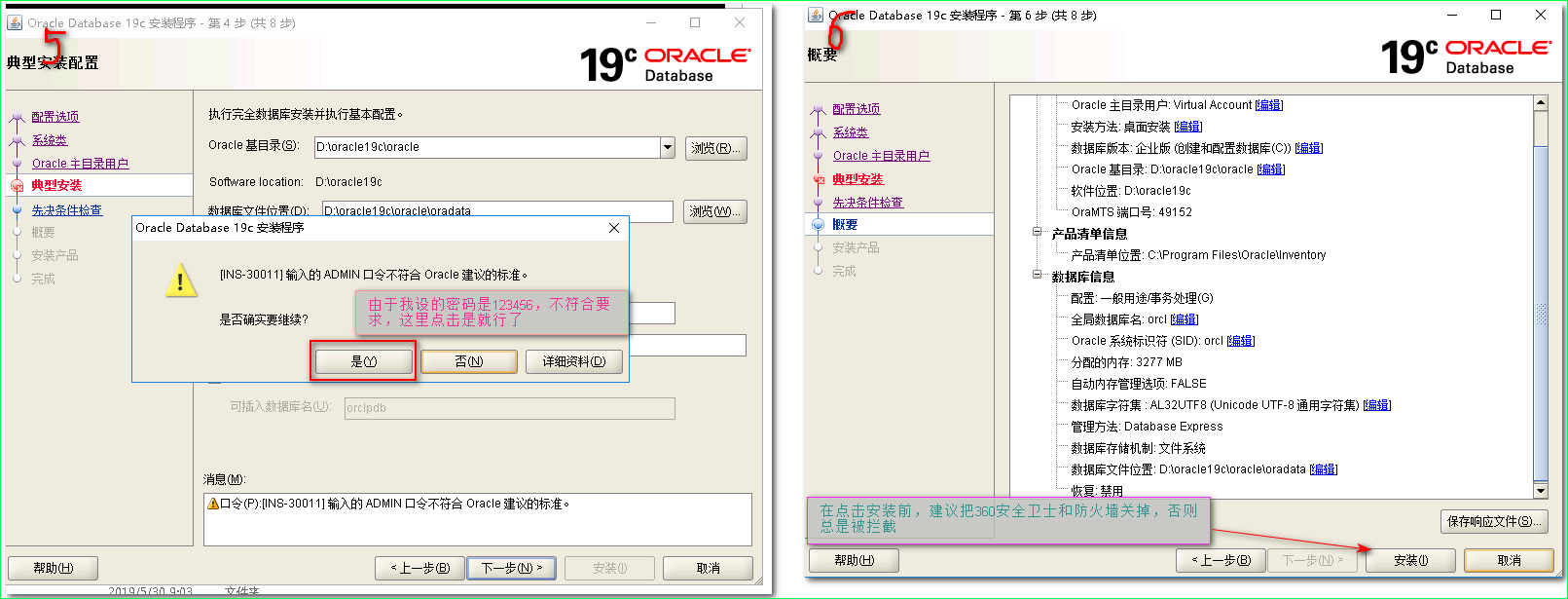The height and width of the screenshot is (599, 1568).
Task: Edit the 数据库文件位置 summary entry
Action: pos(1324,469)
